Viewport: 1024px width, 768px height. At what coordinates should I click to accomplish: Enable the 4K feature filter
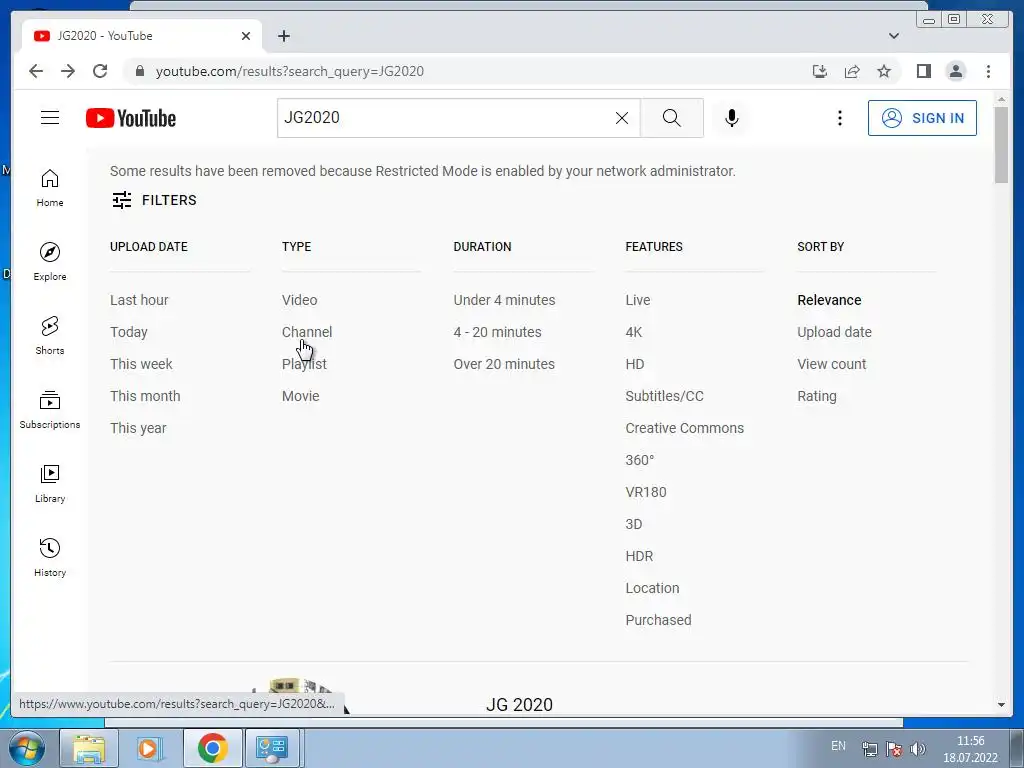tap(633, 332)
